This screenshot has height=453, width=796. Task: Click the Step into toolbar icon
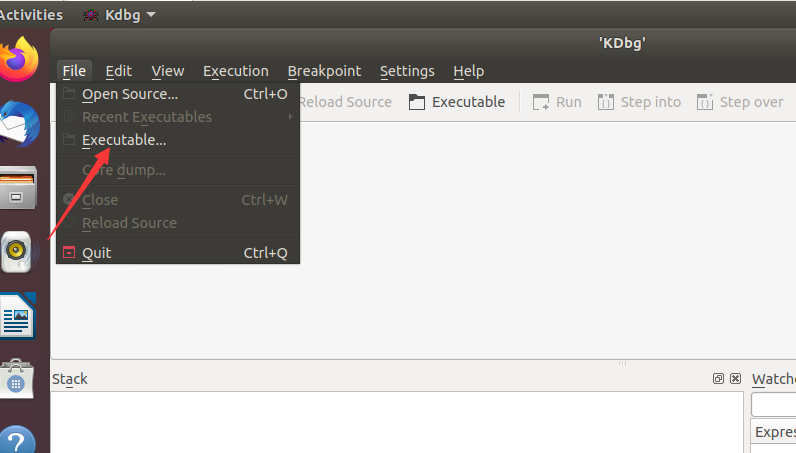606,102
